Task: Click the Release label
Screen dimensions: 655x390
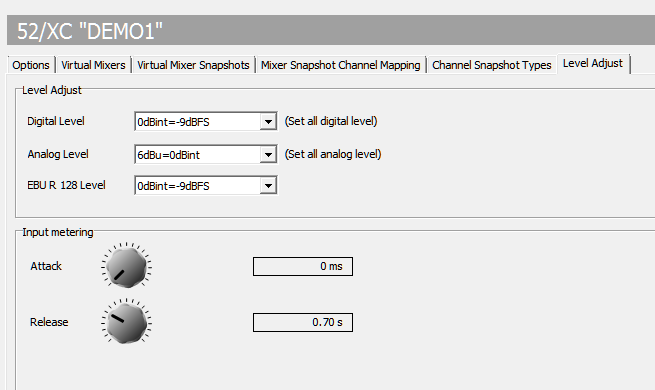Action: coord(49,322)
